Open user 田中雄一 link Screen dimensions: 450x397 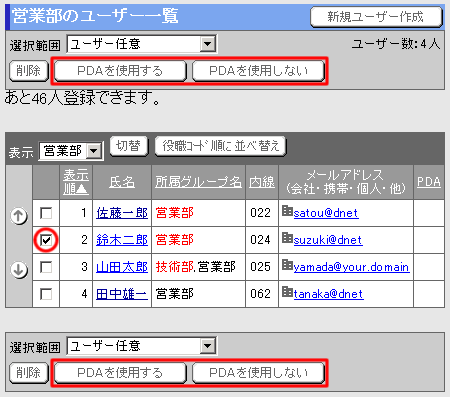pos(122,294)
